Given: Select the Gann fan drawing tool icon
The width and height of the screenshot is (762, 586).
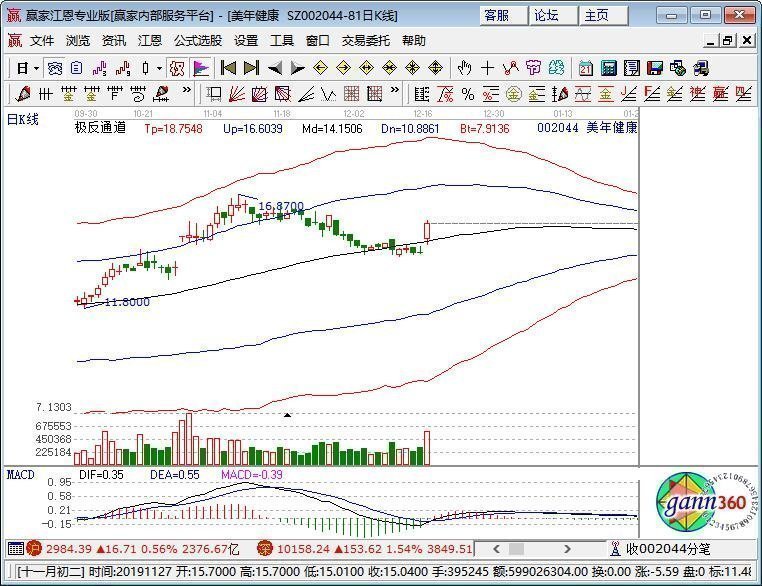Looking at the screenshot, I should pos(237,93).
